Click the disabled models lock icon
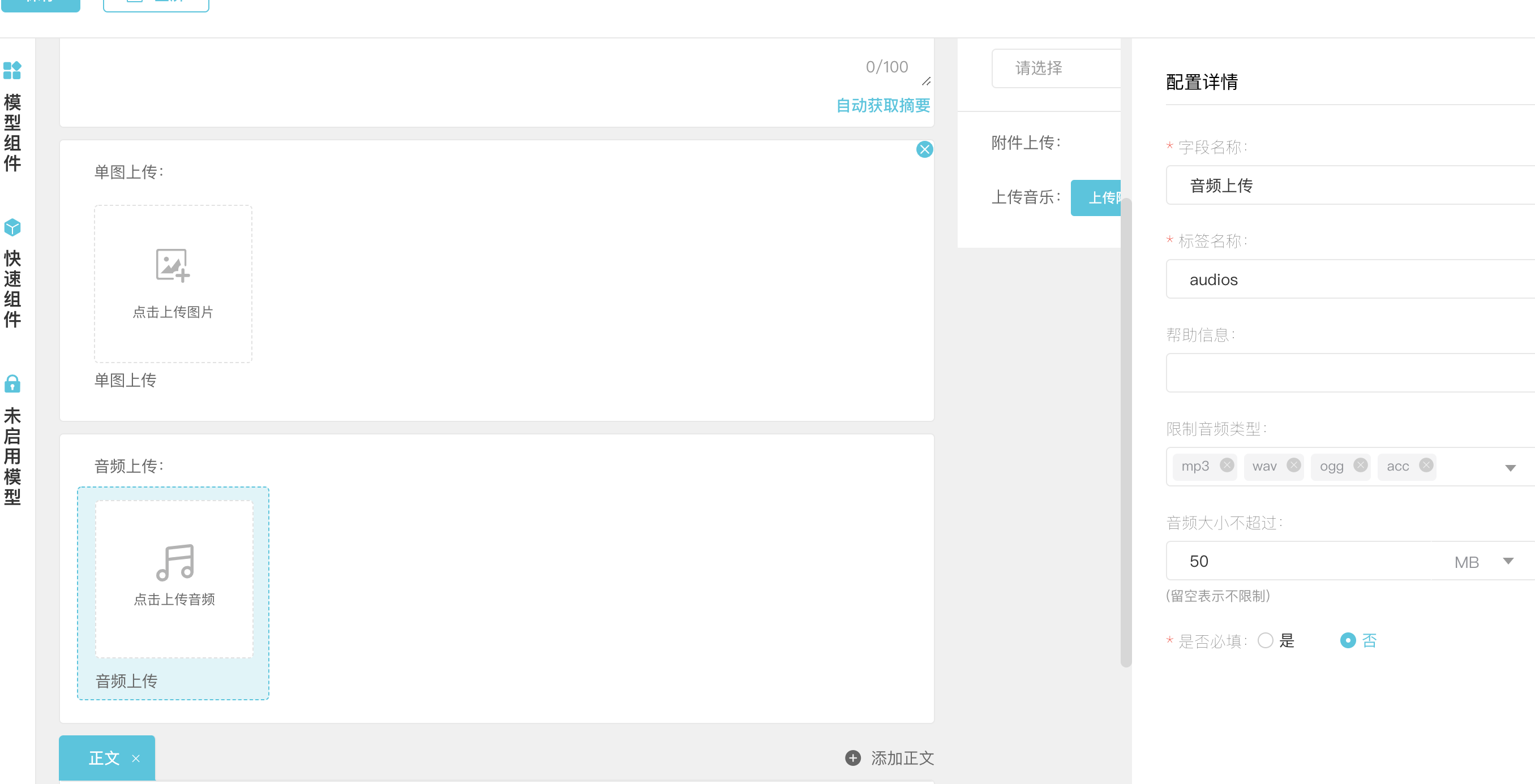1535x784 pixels. point(12,384)
